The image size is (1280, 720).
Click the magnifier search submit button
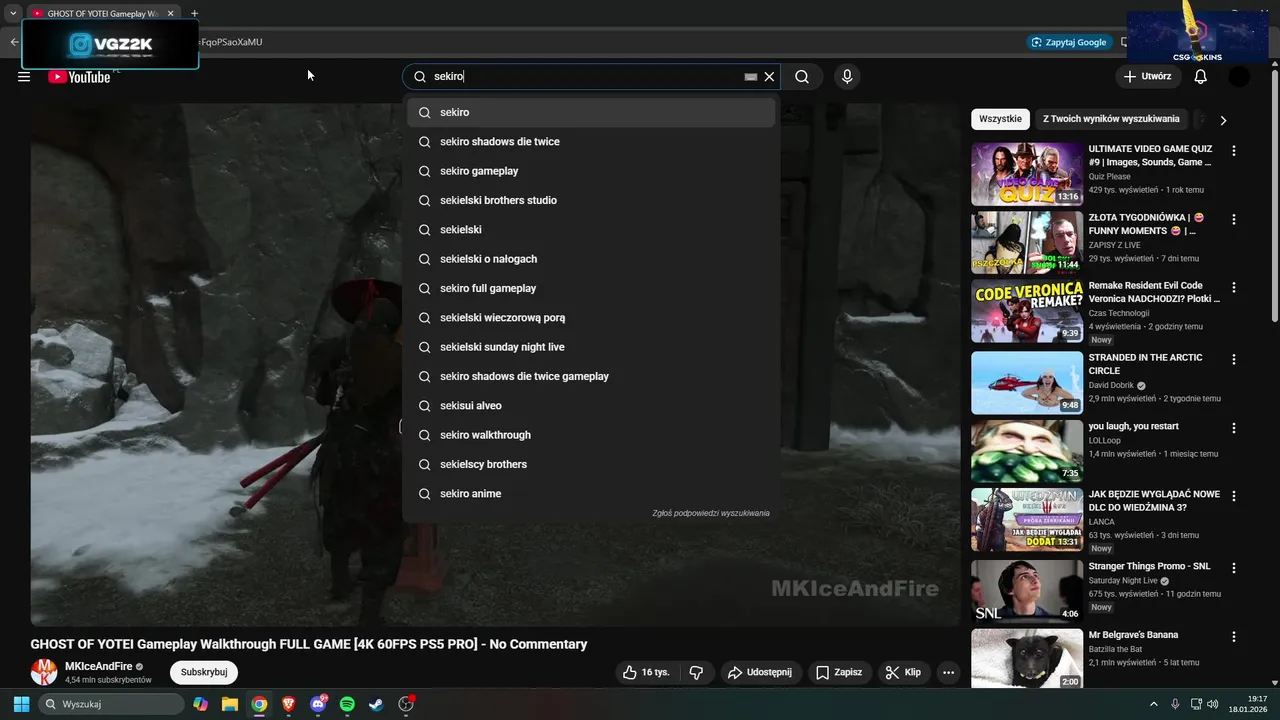point(802,77)
